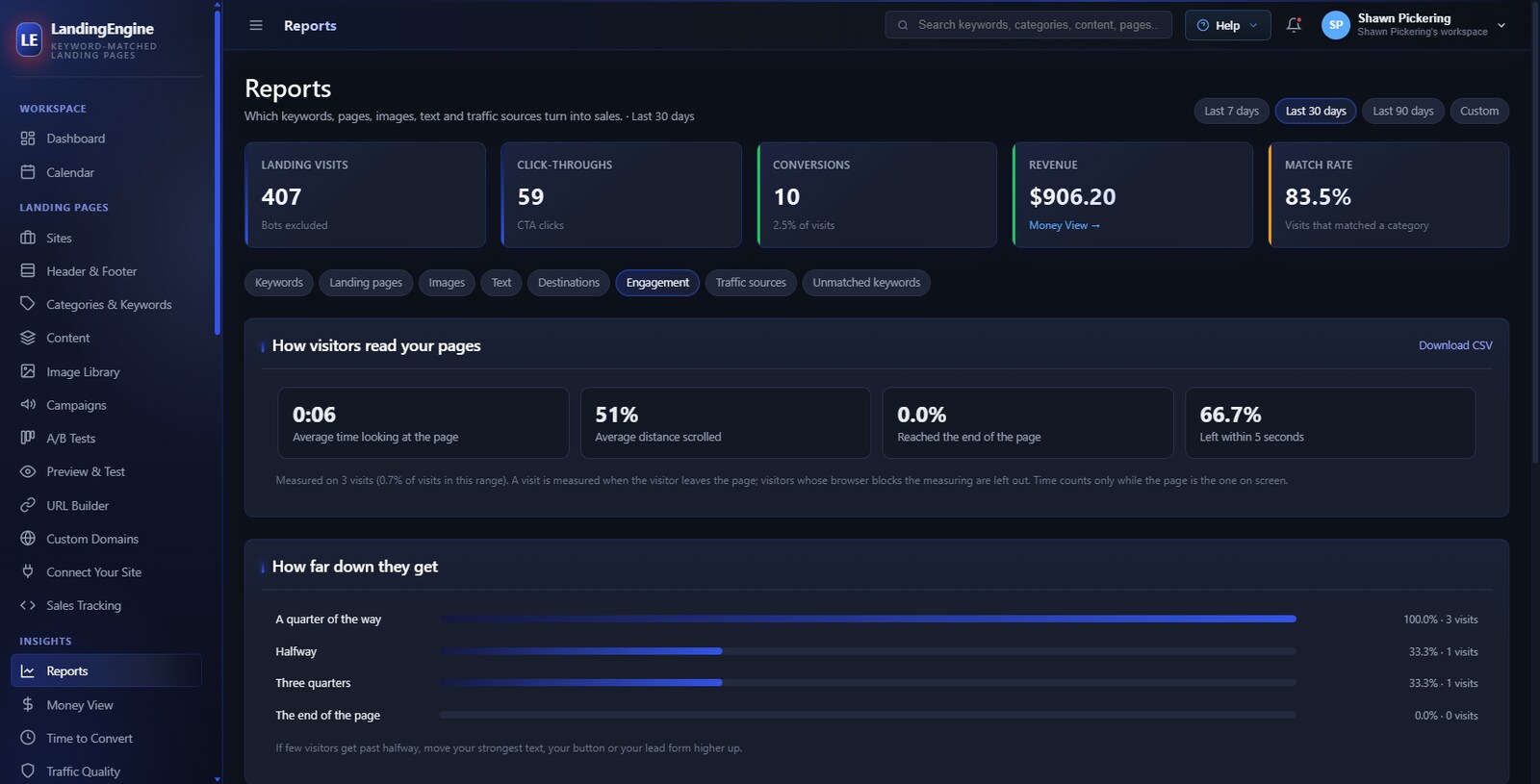Click the Header & Footer icon
Viewport: 1540px width, 784px height.
tap(28, 271)
